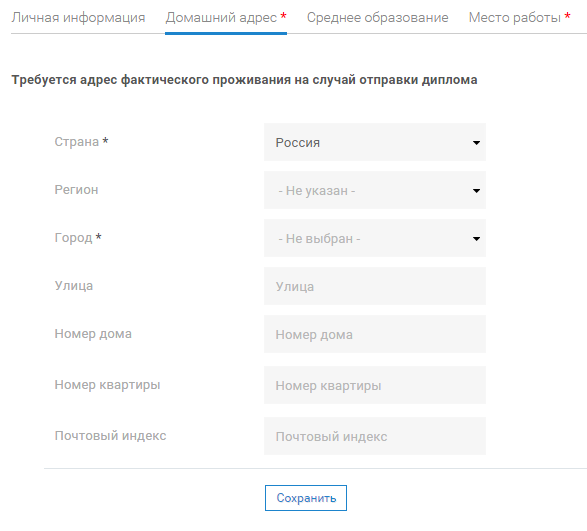Click the Регион field label
Image resolution: width=587 pixels, height=531 pixels.
pos(76,189)
